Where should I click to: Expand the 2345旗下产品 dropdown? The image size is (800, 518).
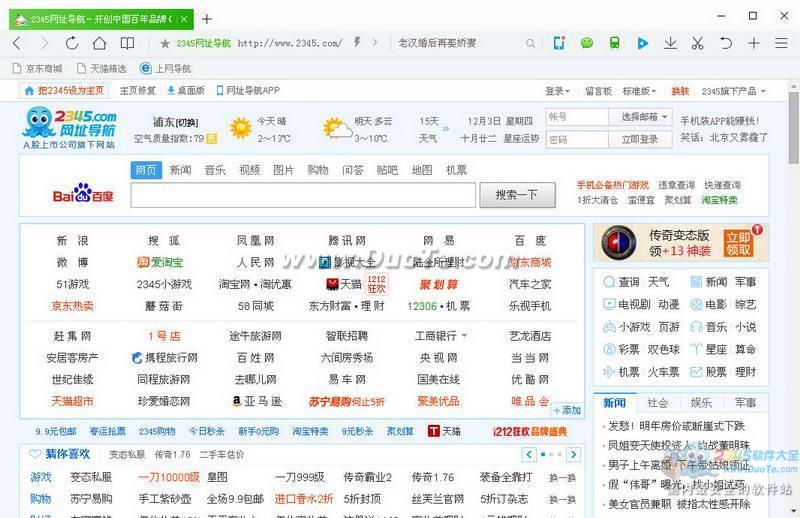click(x=733, y=91)
